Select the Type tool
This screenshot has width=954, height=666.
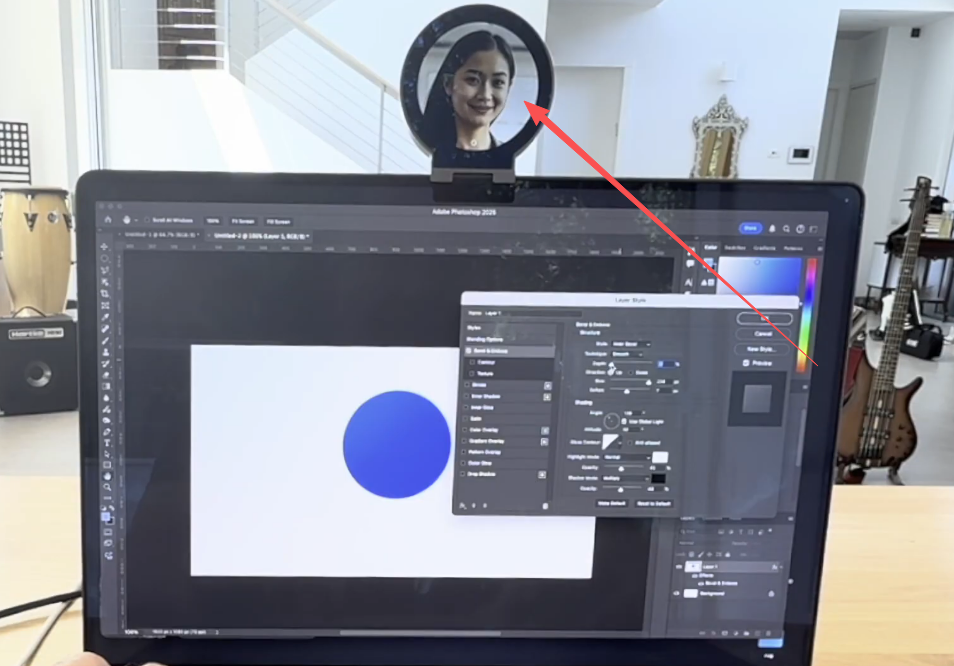point(107,443)
